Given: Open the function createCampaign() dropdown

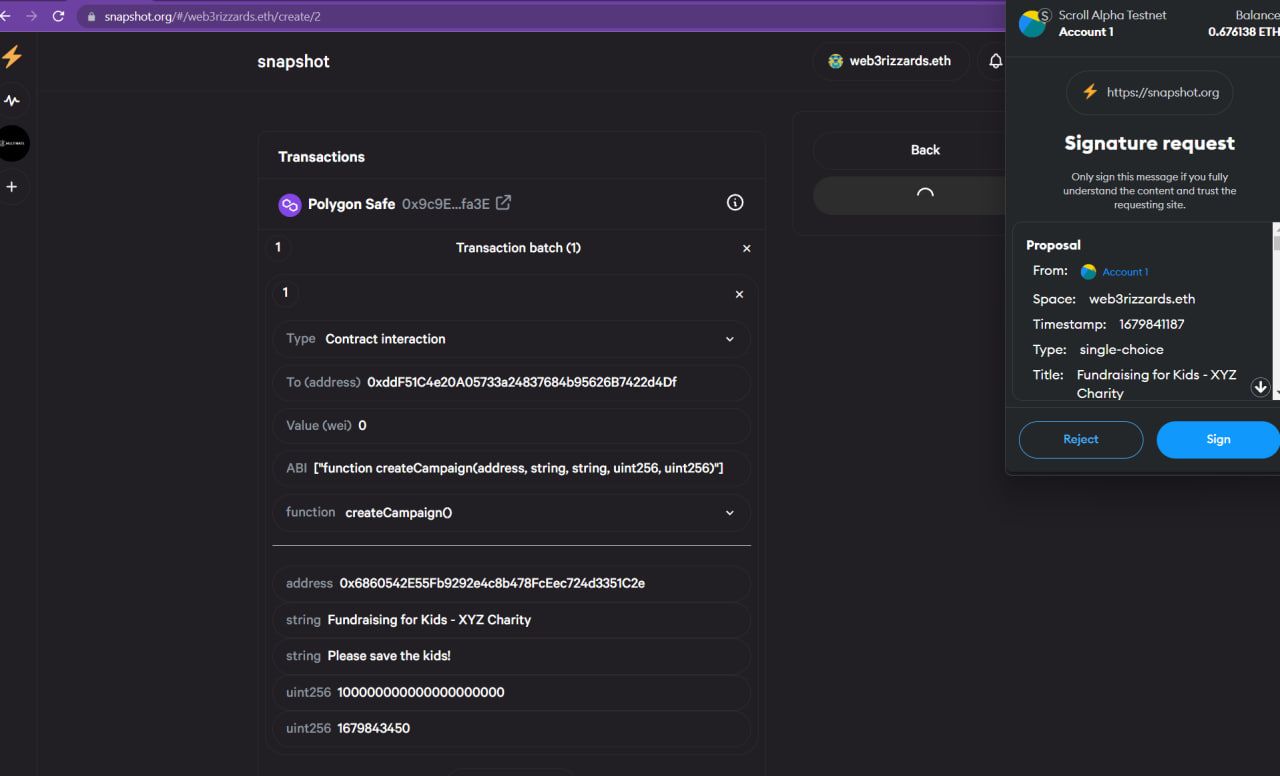Looking at the screenshot, I should pyautogui.click(x=511, y=512).
